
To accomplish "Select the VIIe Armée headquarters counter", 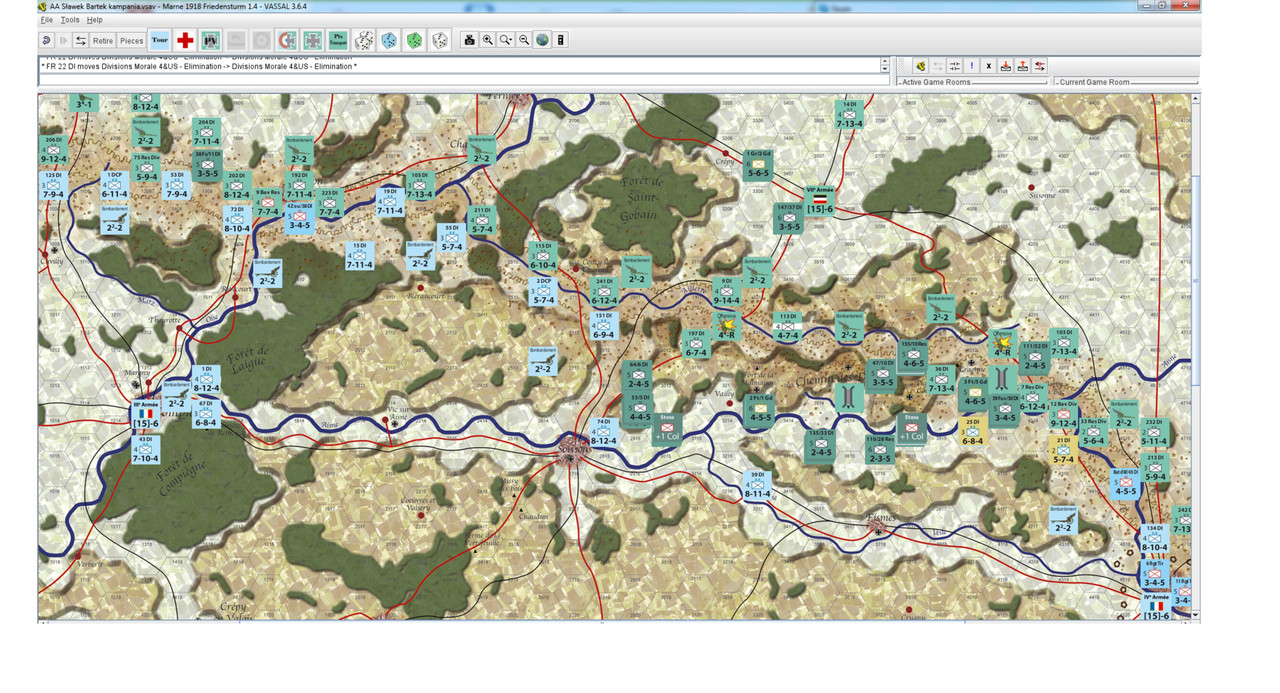I will [x=819, y=199].
